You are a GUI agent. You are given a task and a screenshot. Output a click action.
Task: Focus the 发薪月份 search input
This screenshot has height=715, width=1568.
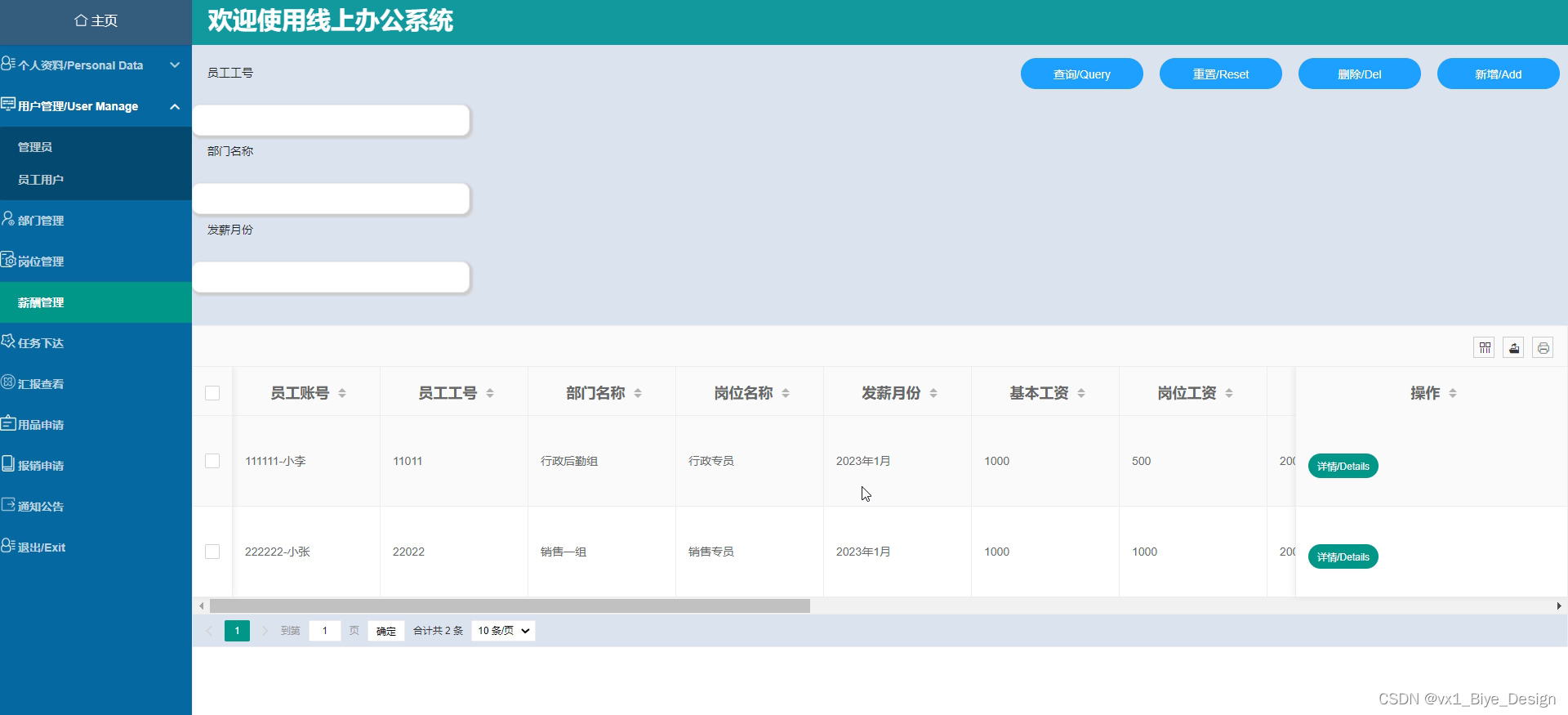332,277
